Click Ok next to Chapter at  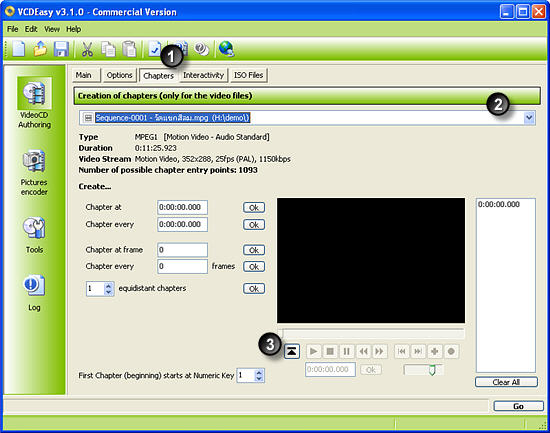coord(254,207)
